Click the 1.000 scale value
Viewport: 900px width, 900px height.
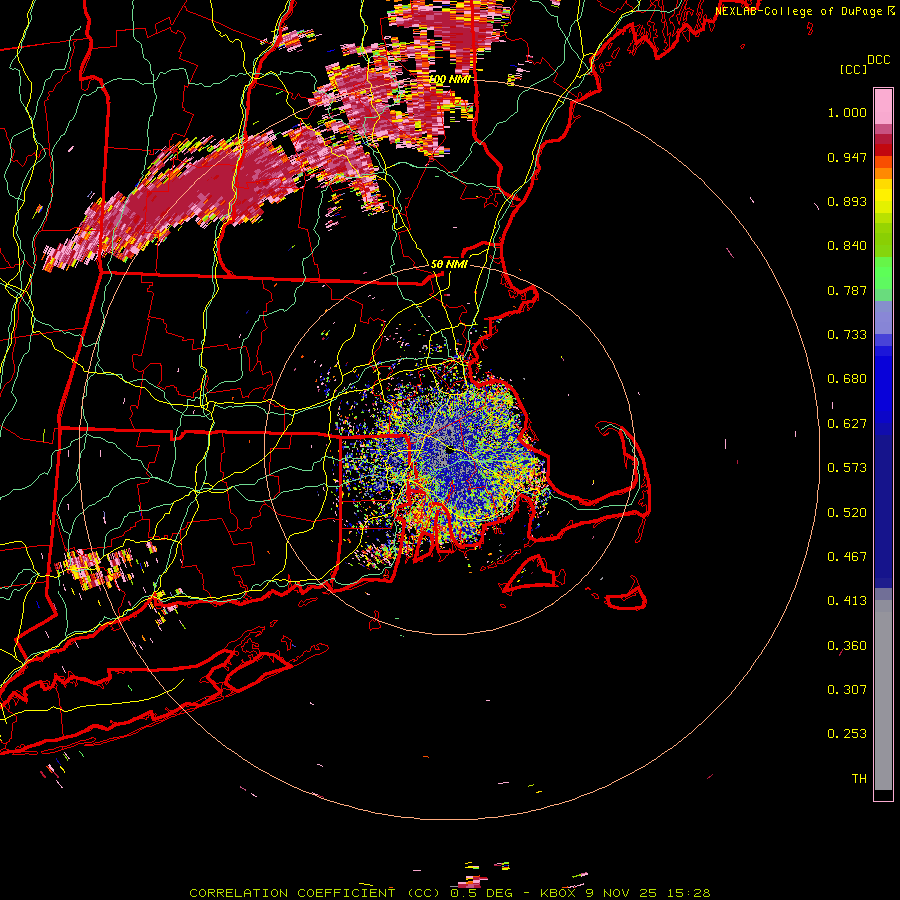pos(847,112)
